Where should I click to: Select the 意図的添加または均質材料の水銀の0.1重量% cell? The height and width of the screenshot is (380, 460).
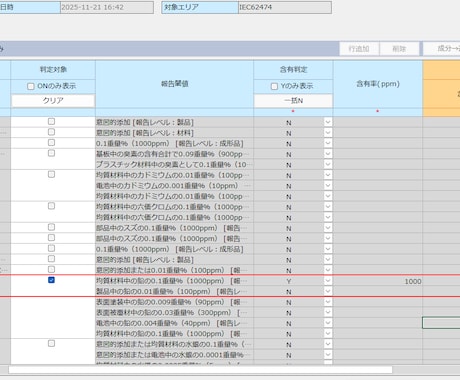pyautogui.click(x=174, y=344)
